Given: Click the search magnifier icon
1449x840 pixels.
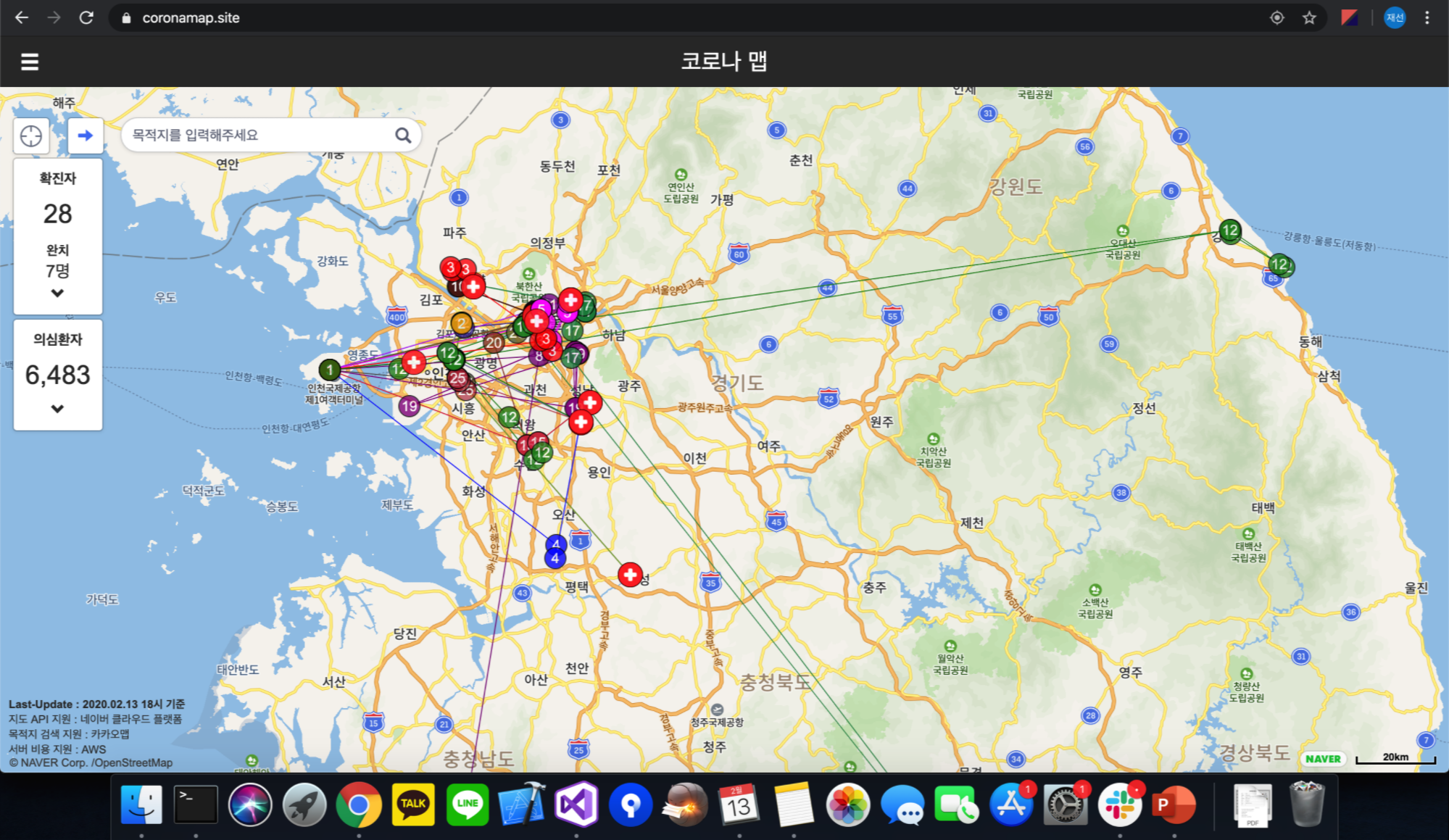Looking at the screenshot, I should click(x=403, y=136).
